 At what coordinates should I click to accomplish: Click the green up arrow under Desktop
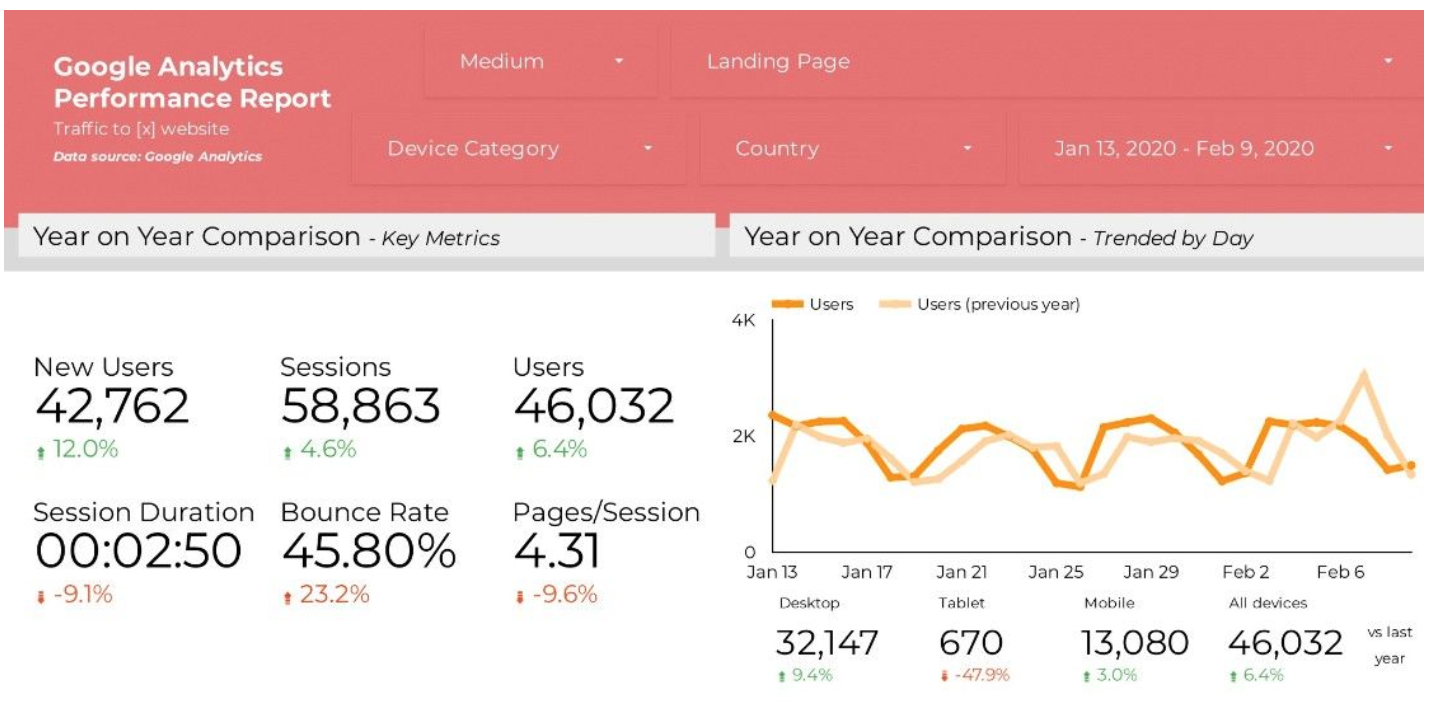pos(781,676)
